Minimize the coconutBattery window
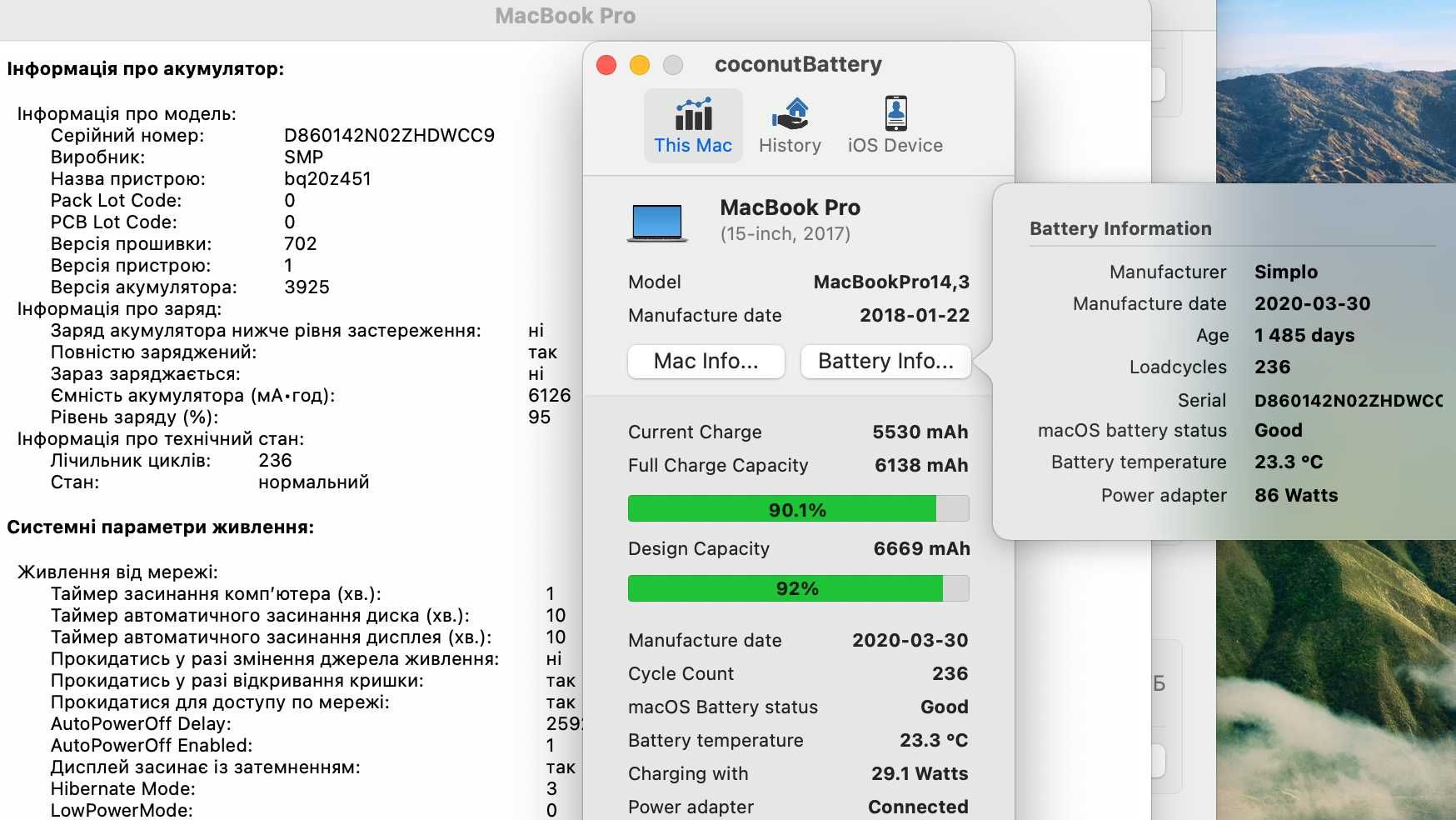The width and height of the screenshot is (1456, 820). pyautogui.click(x=640, y=65)
